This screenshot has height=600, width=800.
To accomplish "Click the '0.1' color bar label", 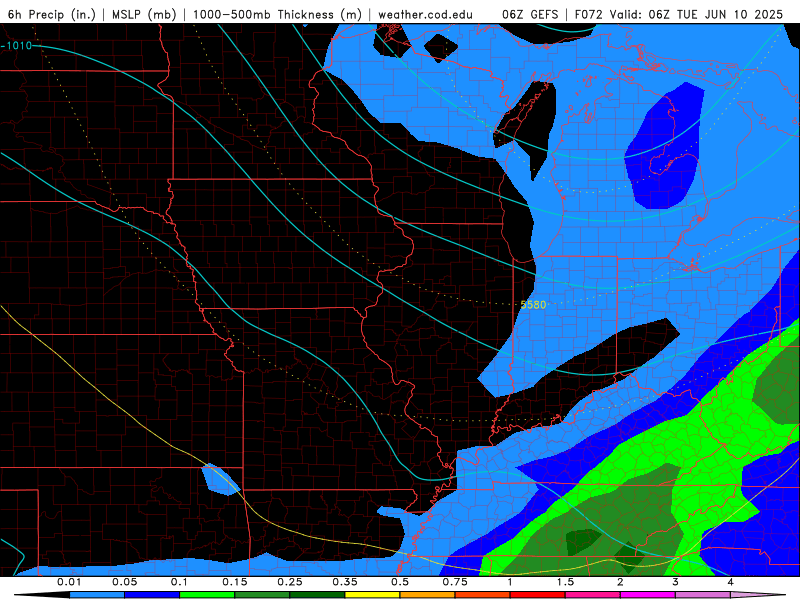I will point(179,582).
